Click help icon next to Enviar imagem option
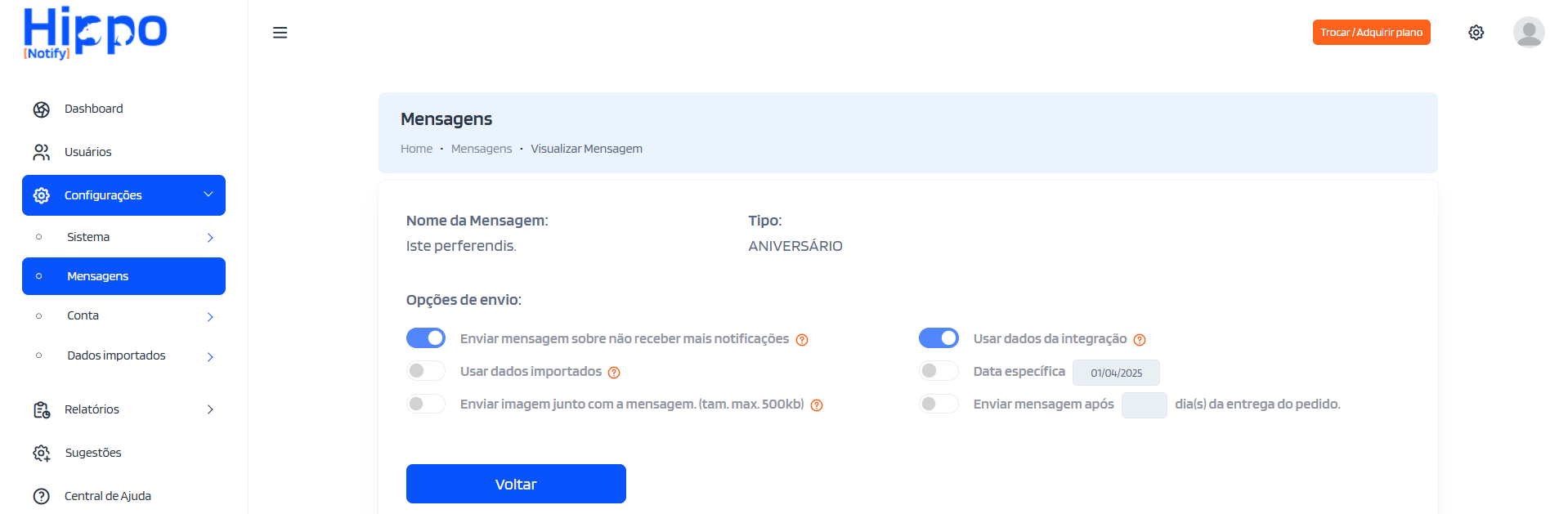Viewport: 1568px width, 514px height. click(817, 405)
